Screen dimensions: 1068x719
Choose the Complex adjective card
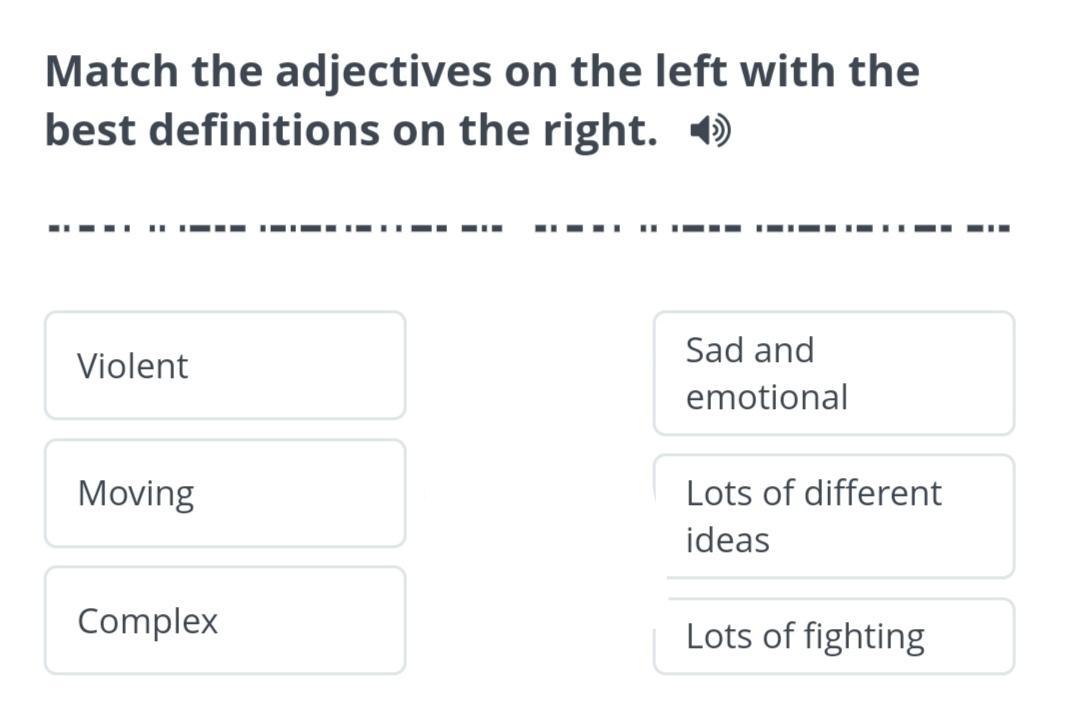[225, 620]
